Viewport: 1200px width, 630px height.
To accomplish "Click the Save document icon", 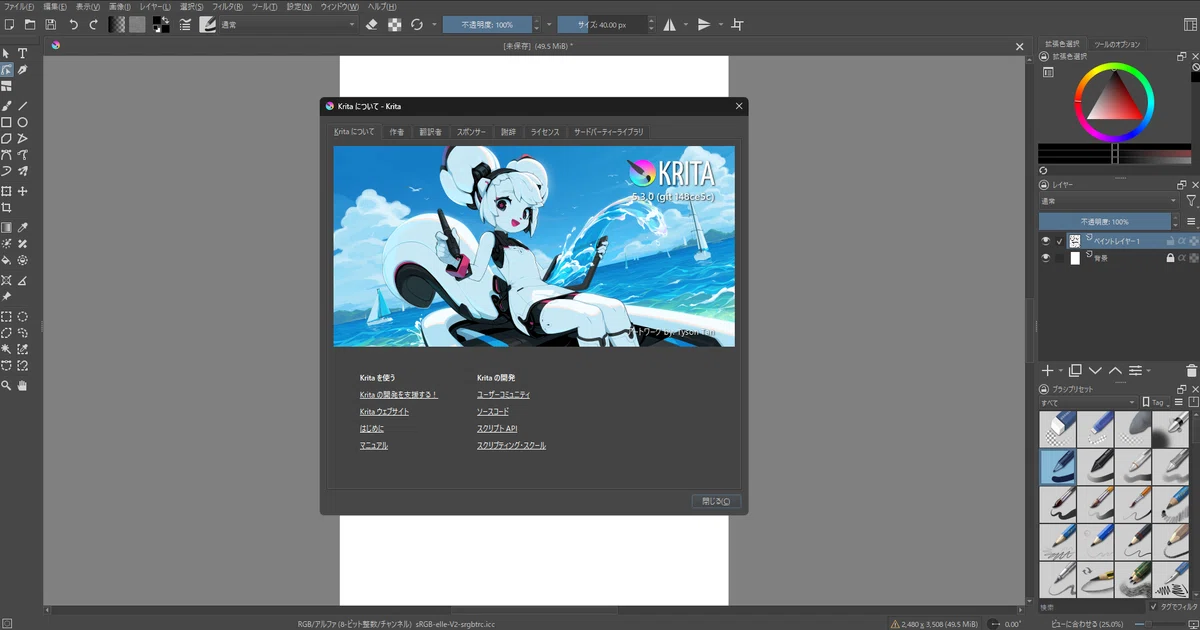I will [x=49, y=24].
